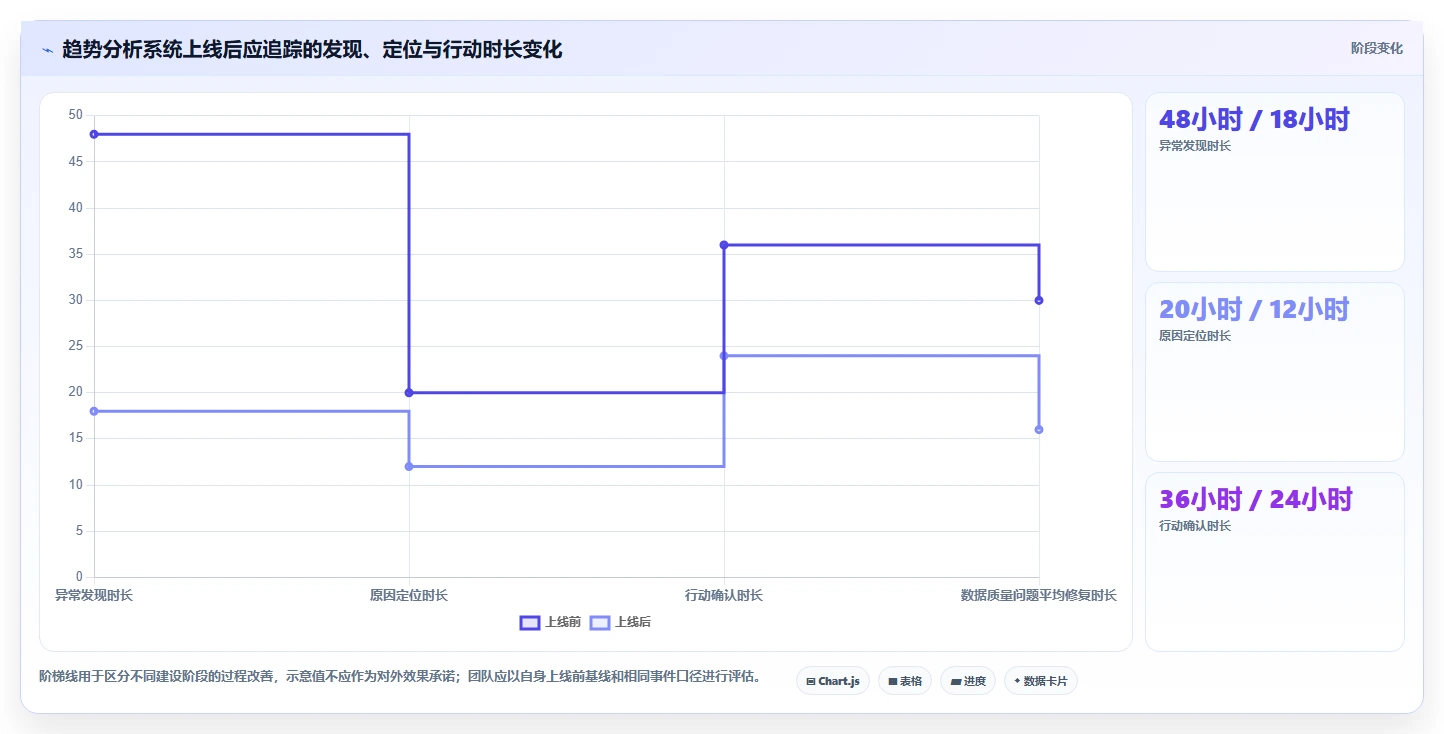Click the chart icon beside the title
The image size is (1444, 734).
[x=47, y=49]
